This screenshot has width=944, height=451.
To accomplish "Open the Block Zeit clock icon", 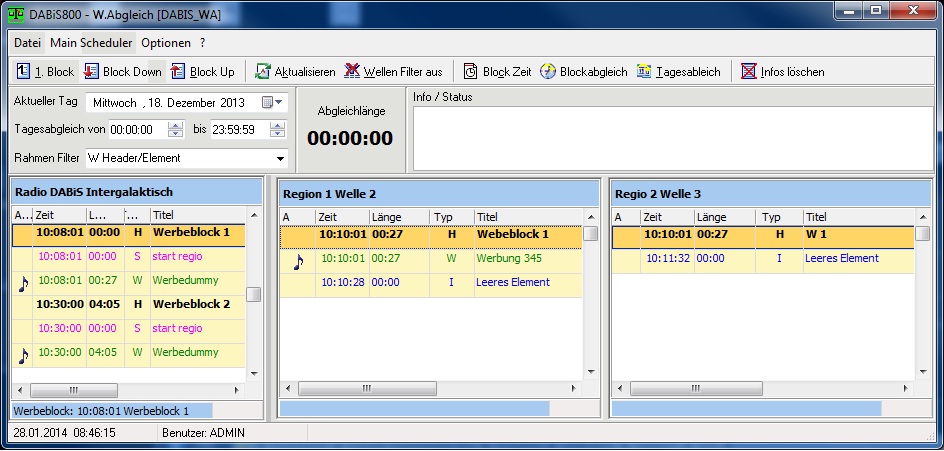I will tap(471, 72).
